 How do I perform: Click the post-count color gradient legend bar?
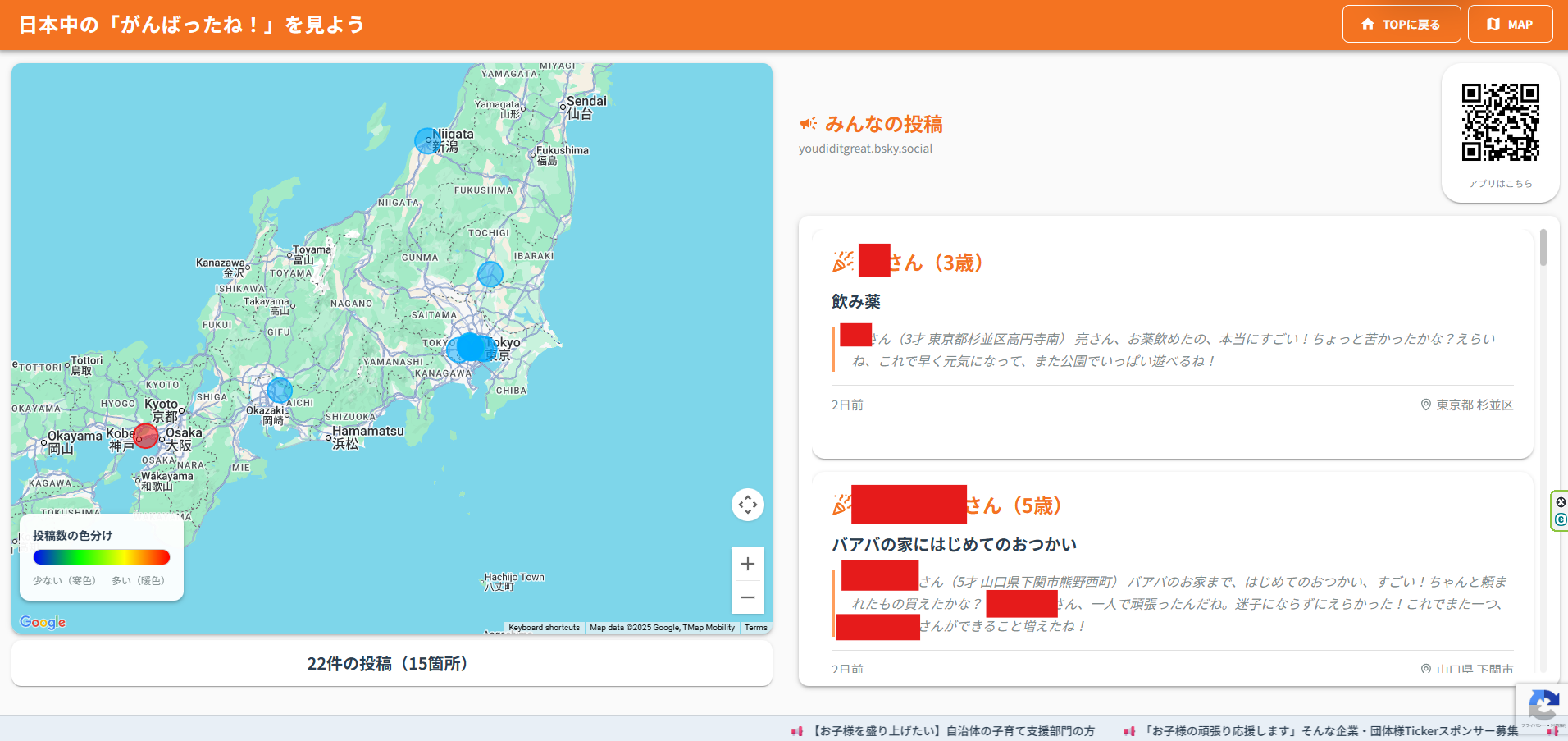[102, 557]
